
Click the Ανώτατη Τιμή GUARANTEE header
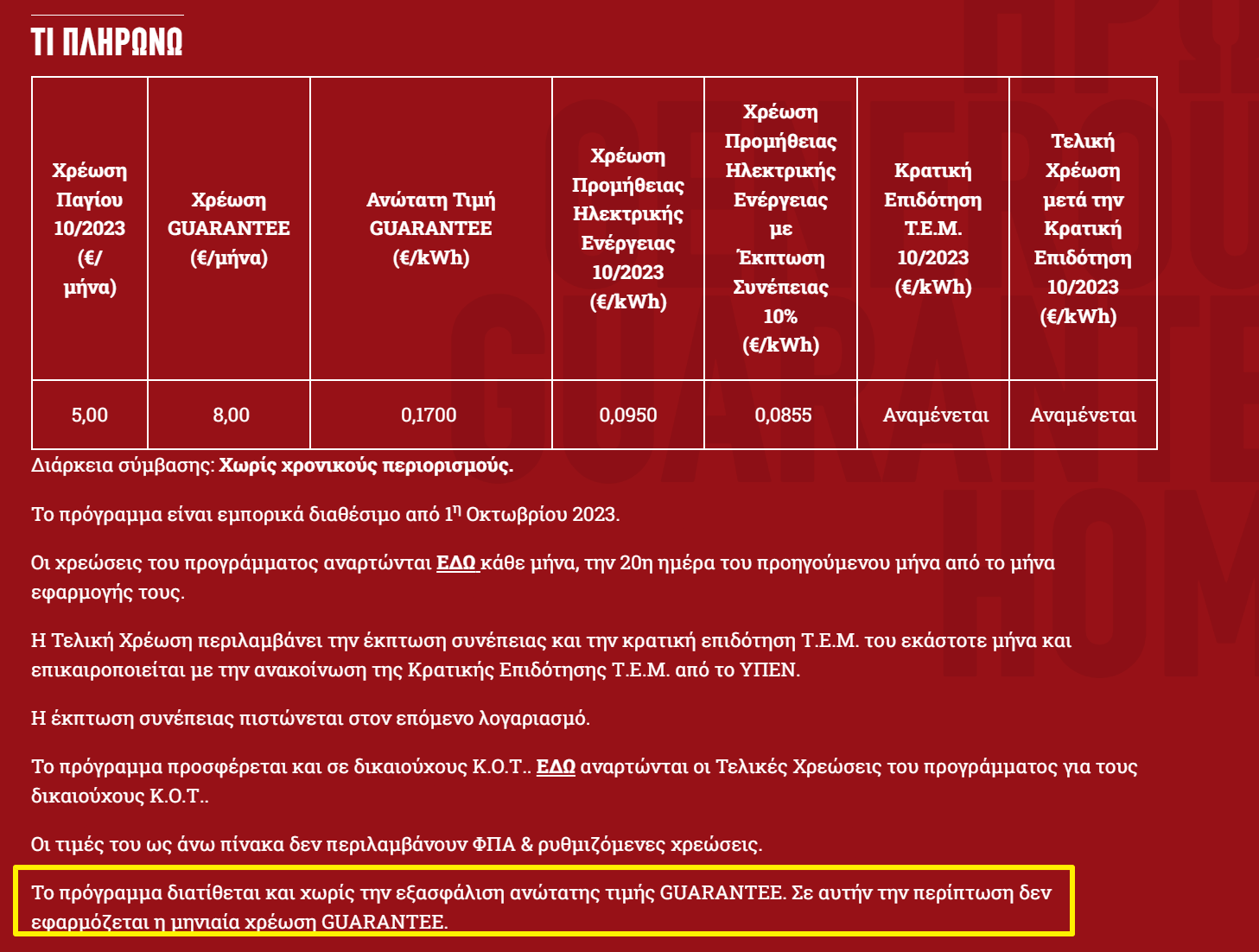coord(431,229)
